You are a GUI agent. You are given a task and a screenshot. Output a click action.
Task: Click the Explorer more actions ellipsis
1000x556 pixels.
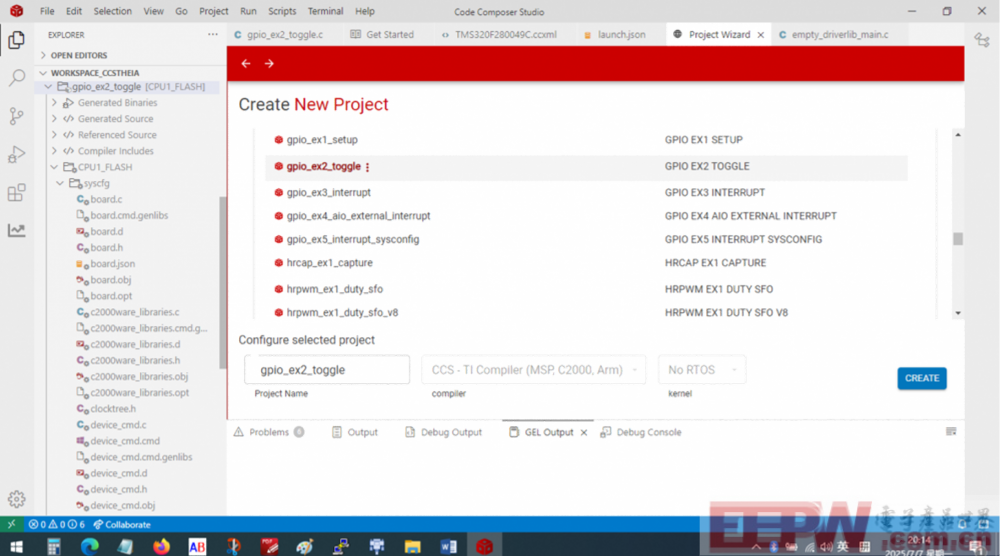[x=212, y=34]
